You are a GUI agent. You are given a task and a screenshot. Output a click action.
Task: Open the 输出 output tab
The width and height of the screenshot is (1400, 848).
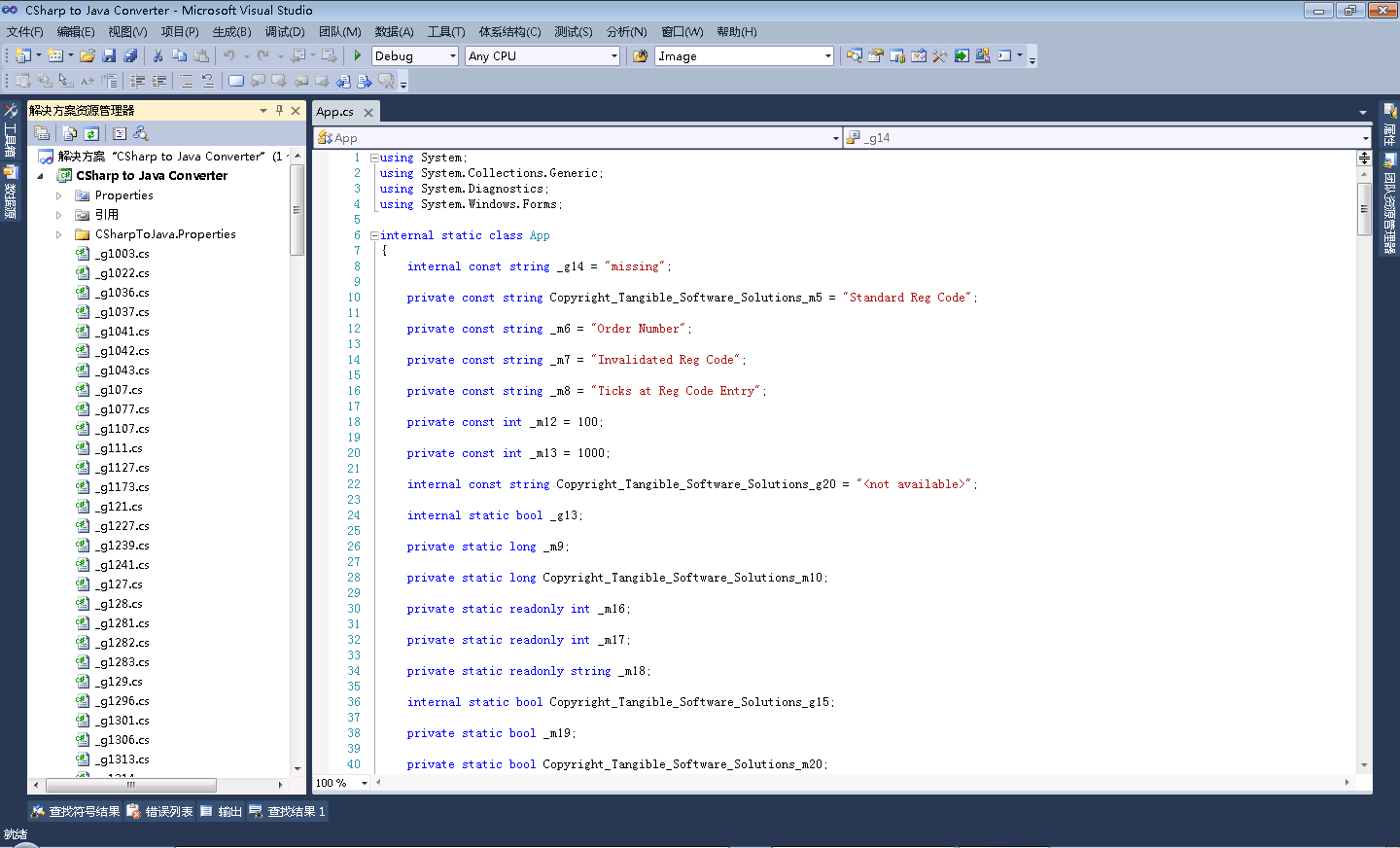222,811
